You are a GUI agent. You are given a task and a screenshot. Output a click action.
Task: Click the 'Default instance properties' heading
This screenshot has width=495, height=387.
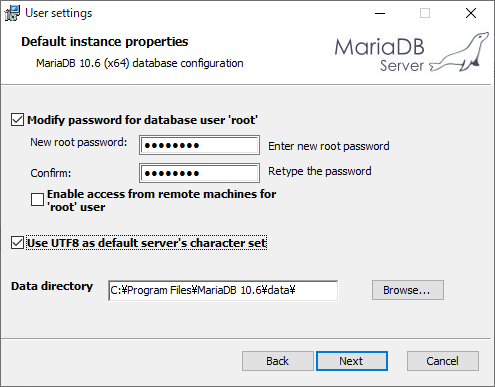[x=105, y=42]
